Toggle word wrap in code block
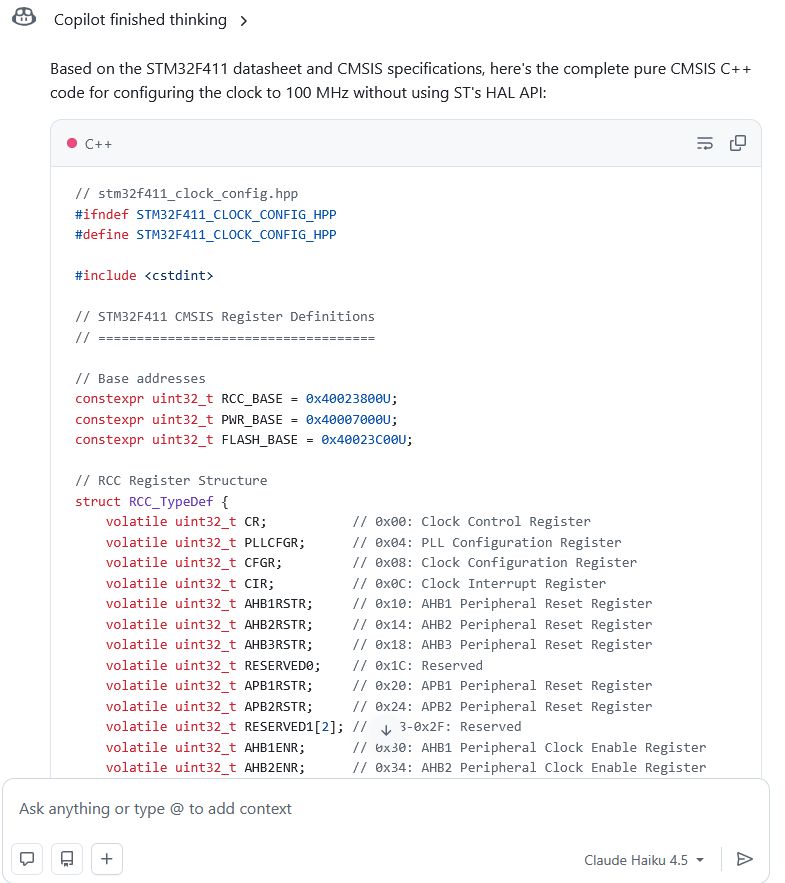 705,143
